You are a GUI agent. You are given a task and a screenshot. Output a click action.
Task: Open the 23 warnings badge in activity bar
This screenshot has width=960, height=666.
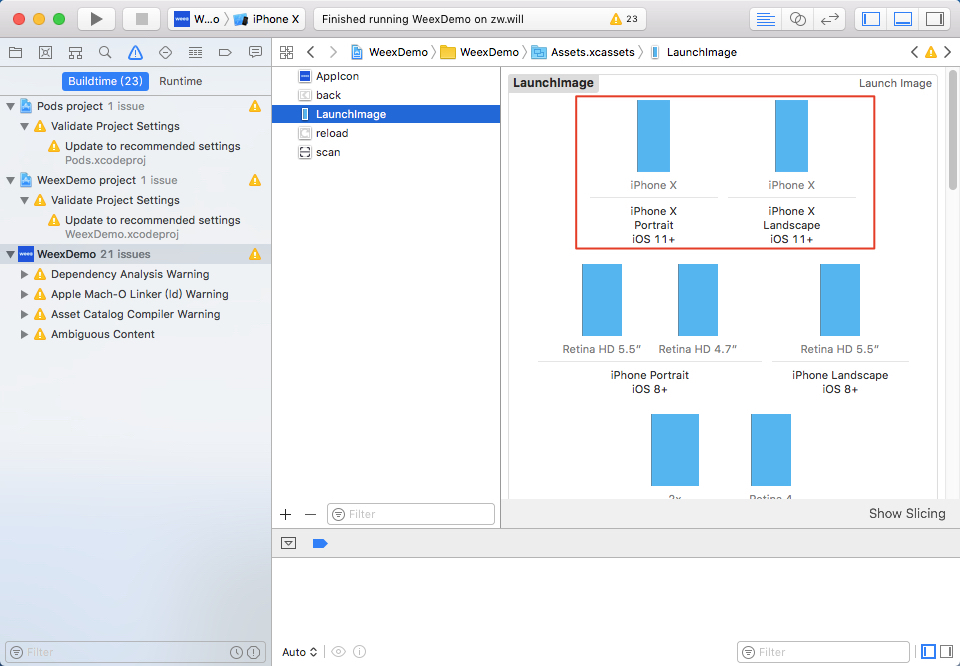click(x=624, y=19)
